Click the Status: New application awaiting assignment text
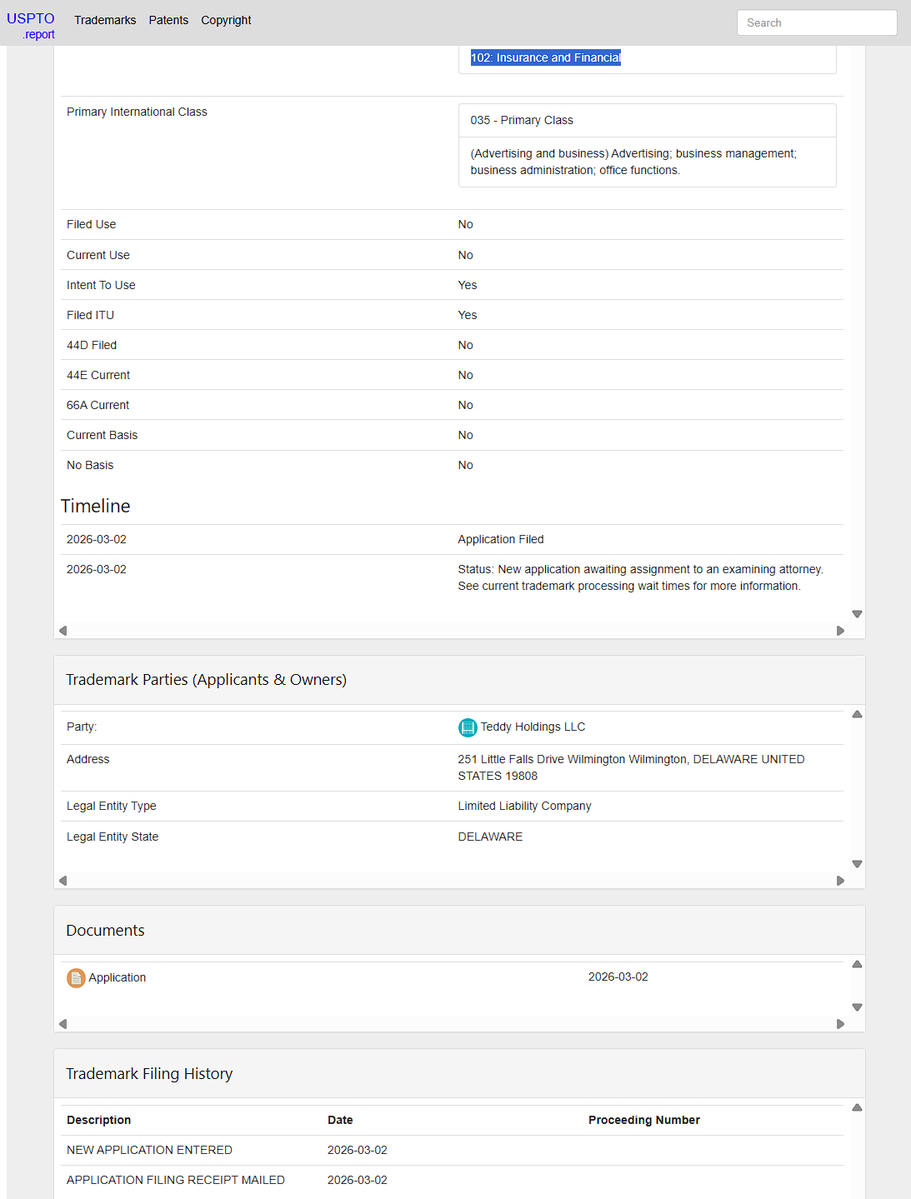This screenshot has width=911, height=1199. (x=641, y=577)
